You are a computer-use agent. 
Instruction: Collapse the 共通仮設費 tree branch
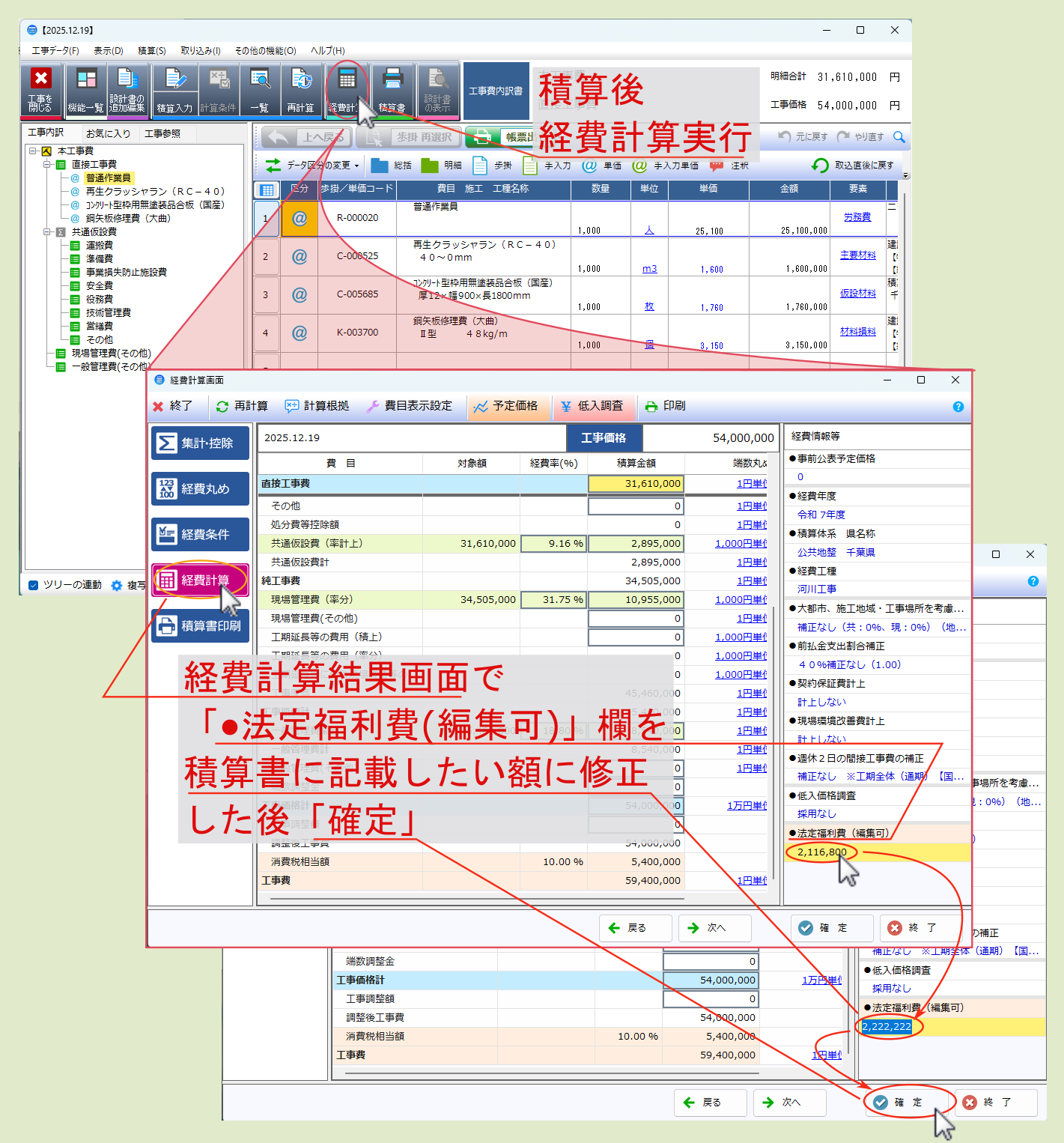[47, 232]
